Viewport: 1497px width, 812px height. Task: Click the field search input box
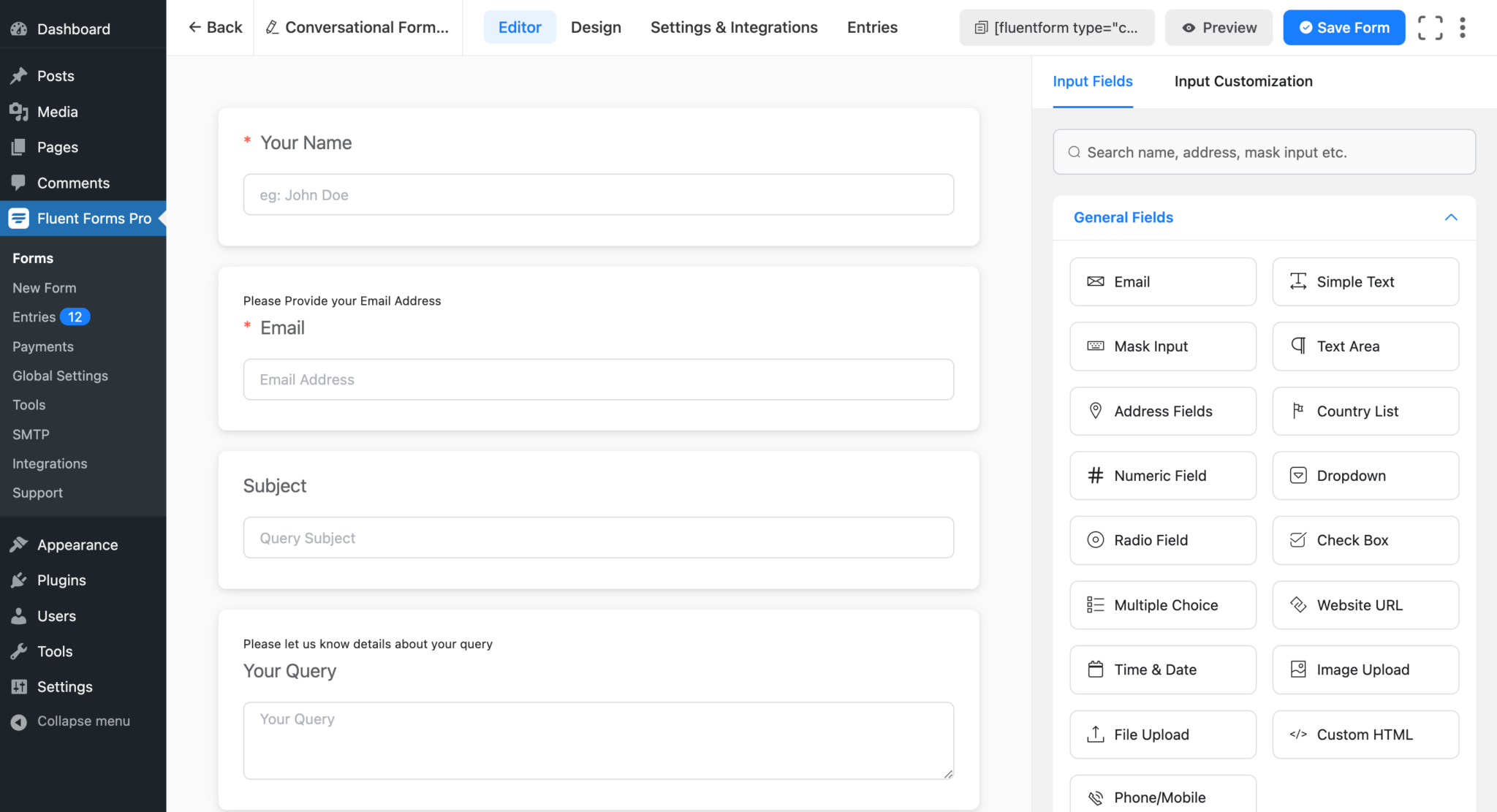[1264, 152]
